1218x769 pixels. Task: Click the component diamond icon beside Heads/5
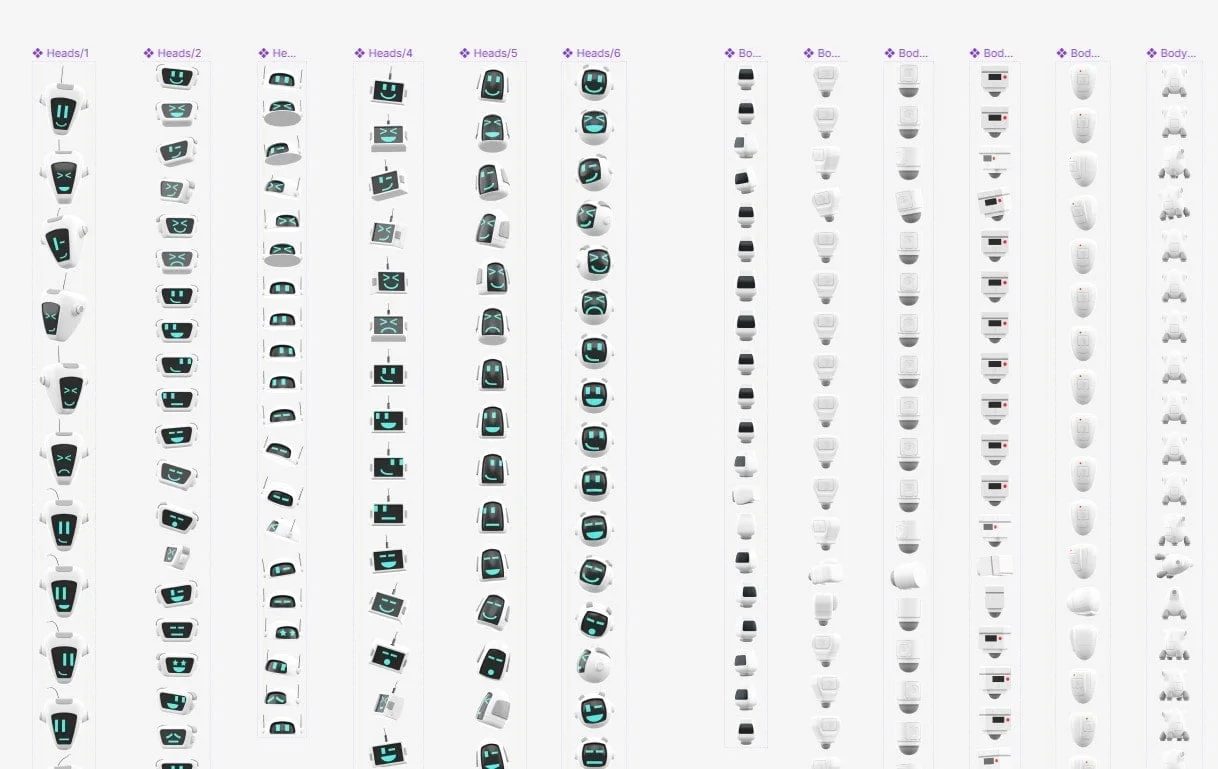462,53
